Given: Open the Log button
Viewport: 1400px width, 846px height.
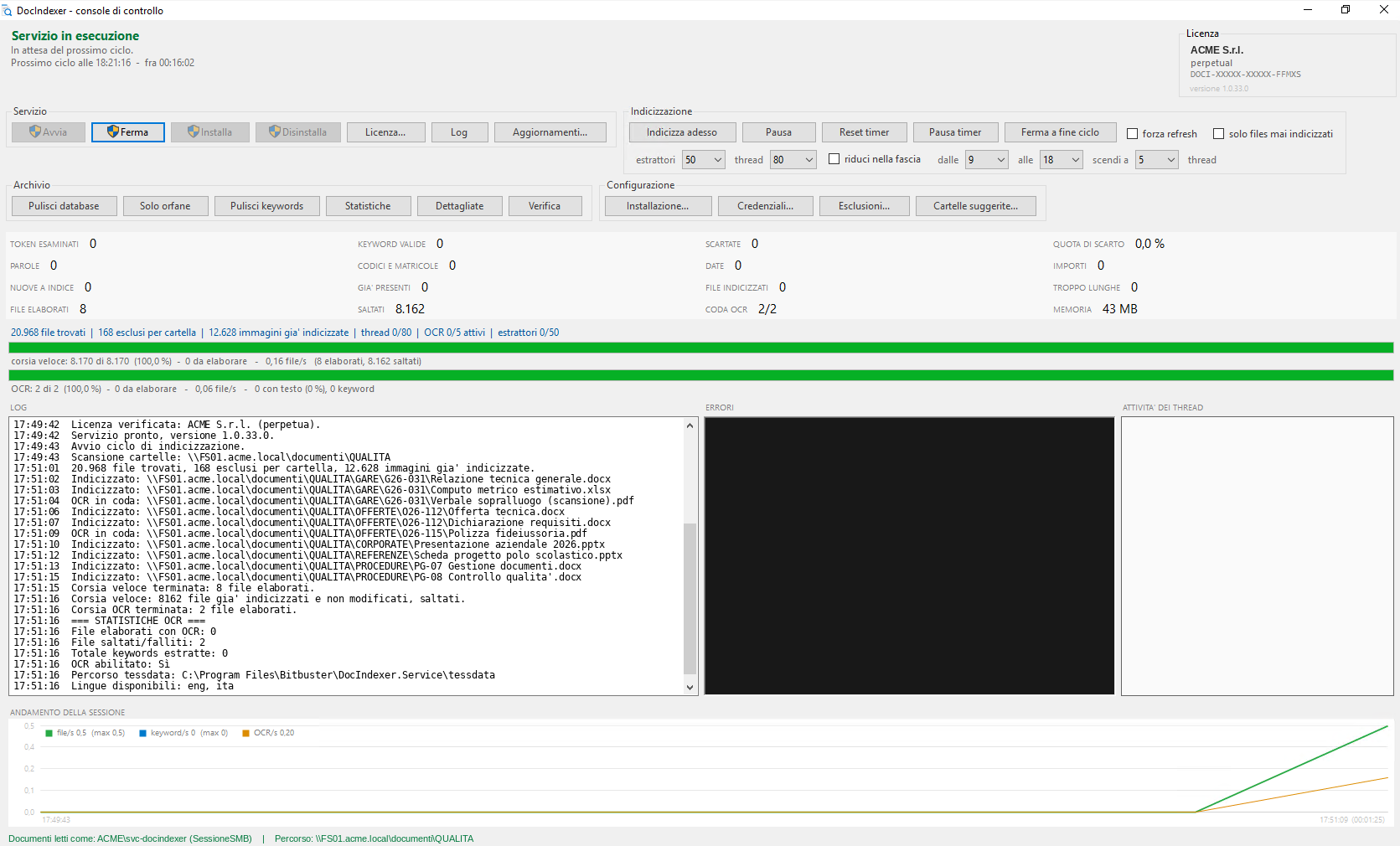Looking at the screenshot, I should coord(459,132).
